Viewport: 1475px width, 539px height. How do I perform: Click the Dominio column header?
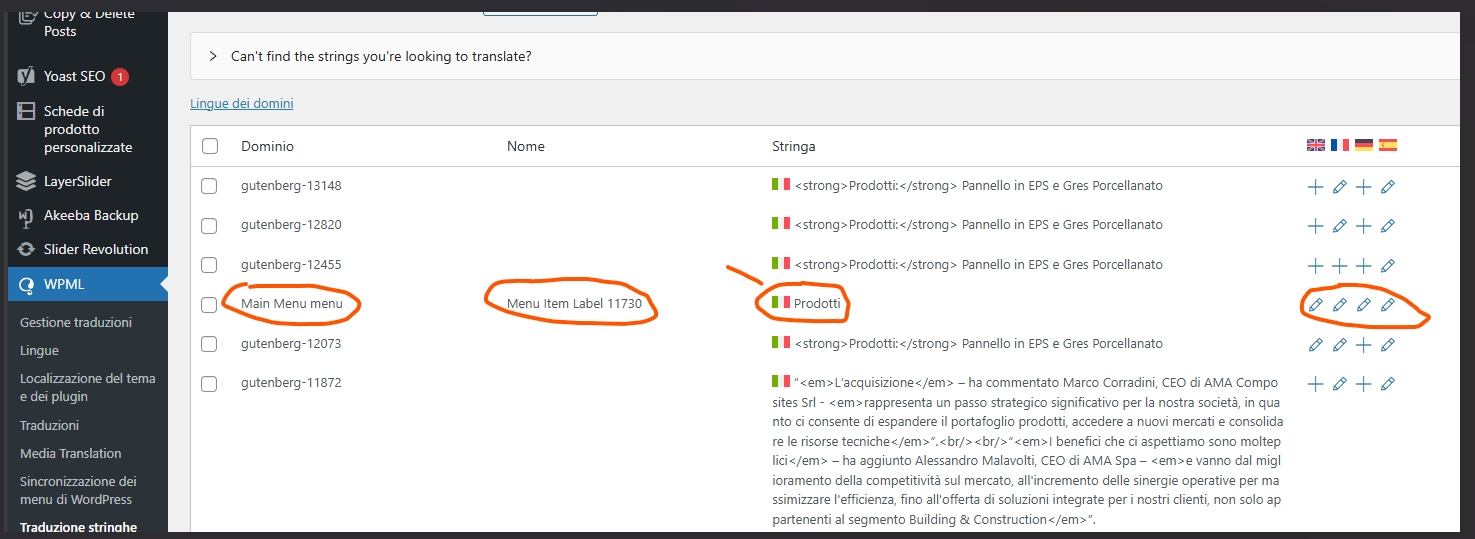(267, 146)
